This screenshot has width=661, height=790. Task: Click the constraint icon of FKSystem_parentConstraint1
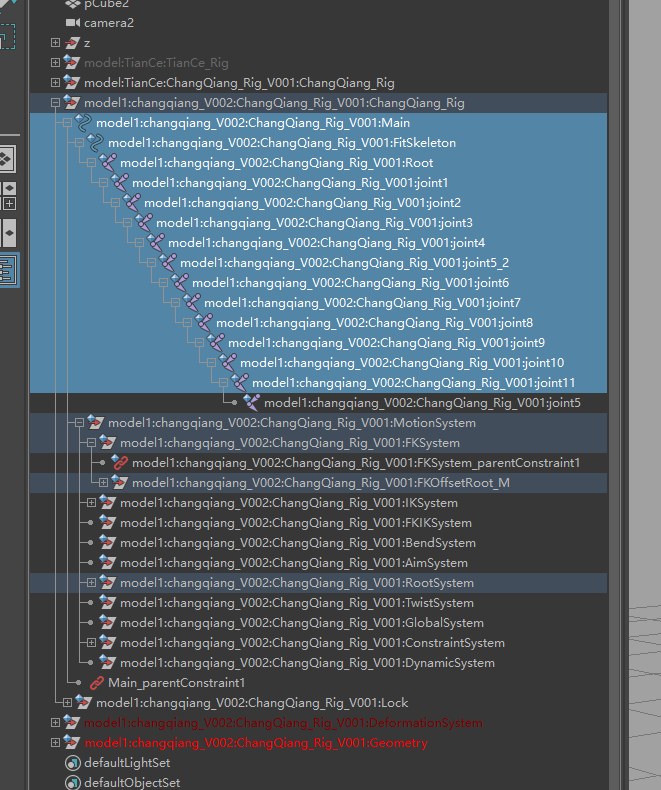[x=120, y=463]
